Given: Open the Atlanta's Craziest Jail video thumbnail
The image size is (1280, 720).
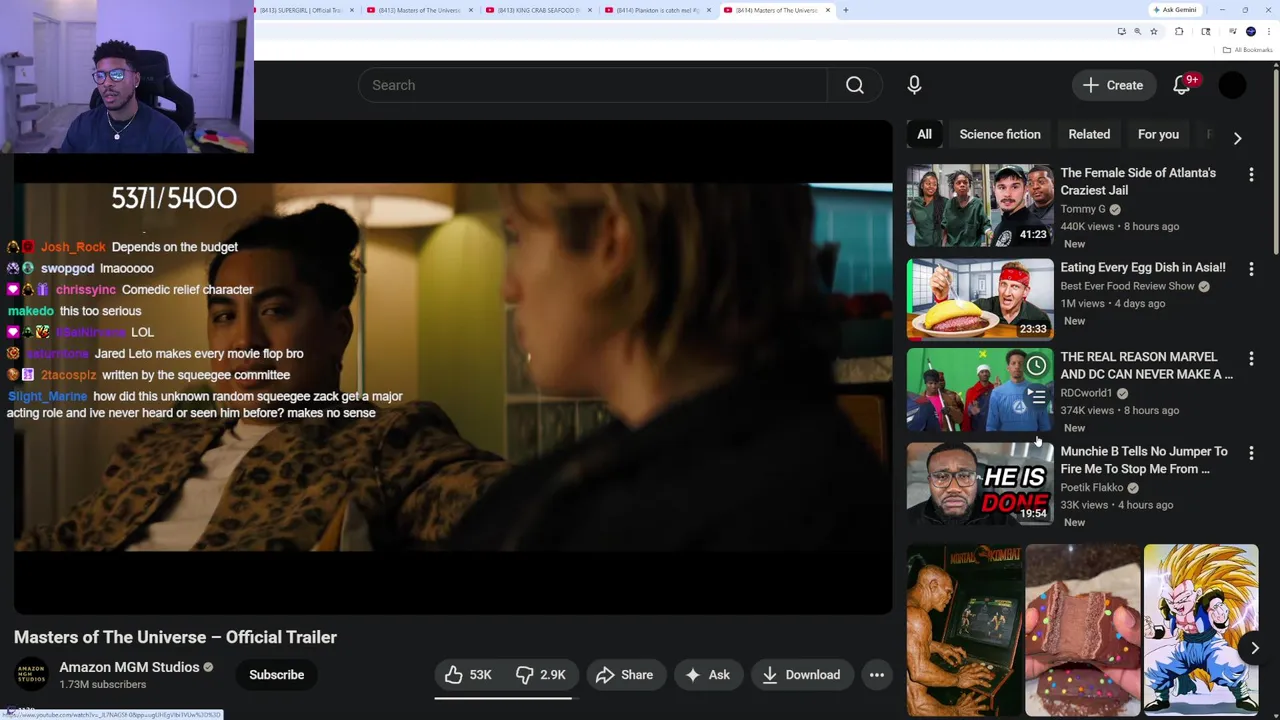Looking at the screenshot, I should click(980, 205).
